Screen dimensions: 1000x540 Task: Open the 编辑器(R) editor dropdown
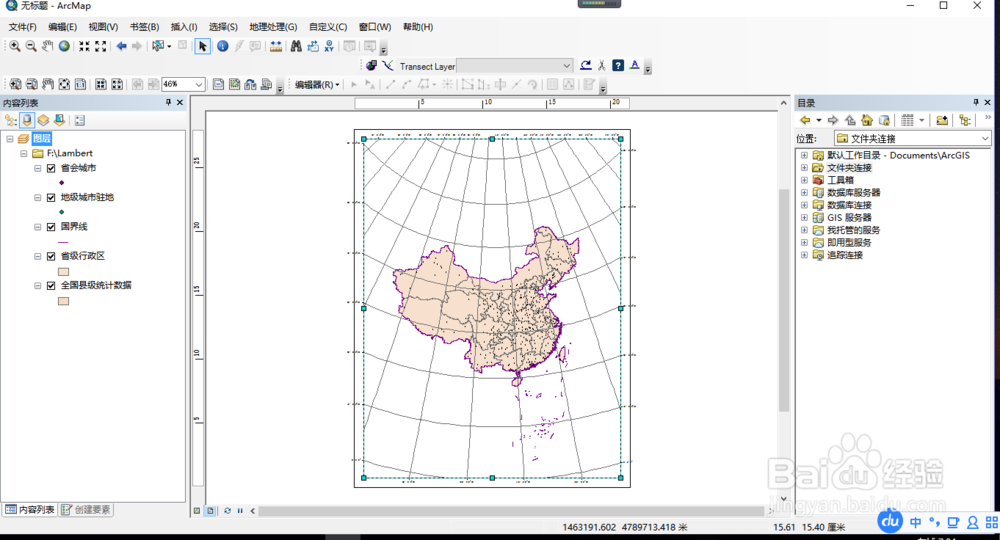[317, 84]
